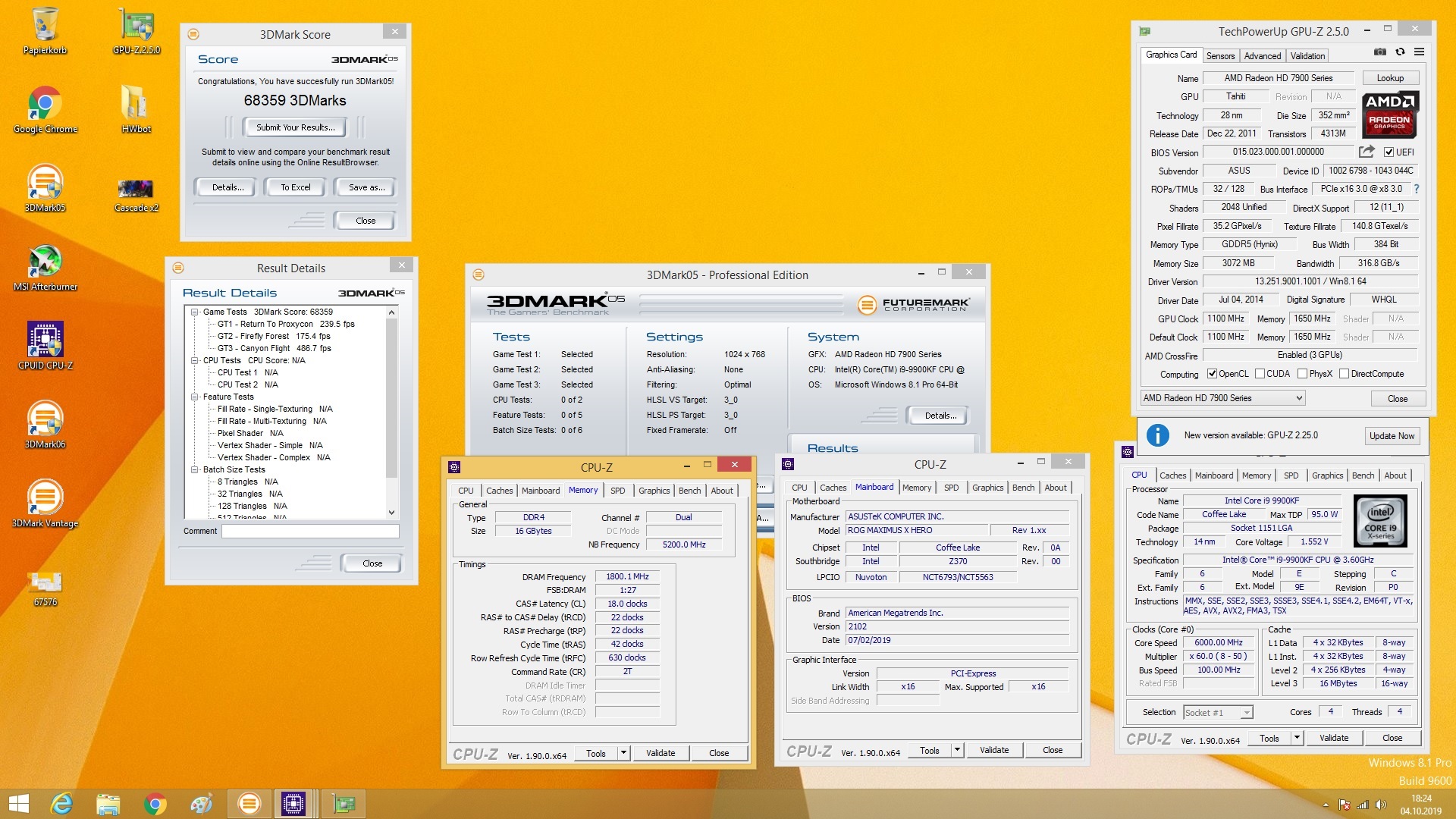The width and height of the screenshot is (1456, 819).
Task: Switch to the Validation tab in GPU-Z
Action: (1307, 56)
